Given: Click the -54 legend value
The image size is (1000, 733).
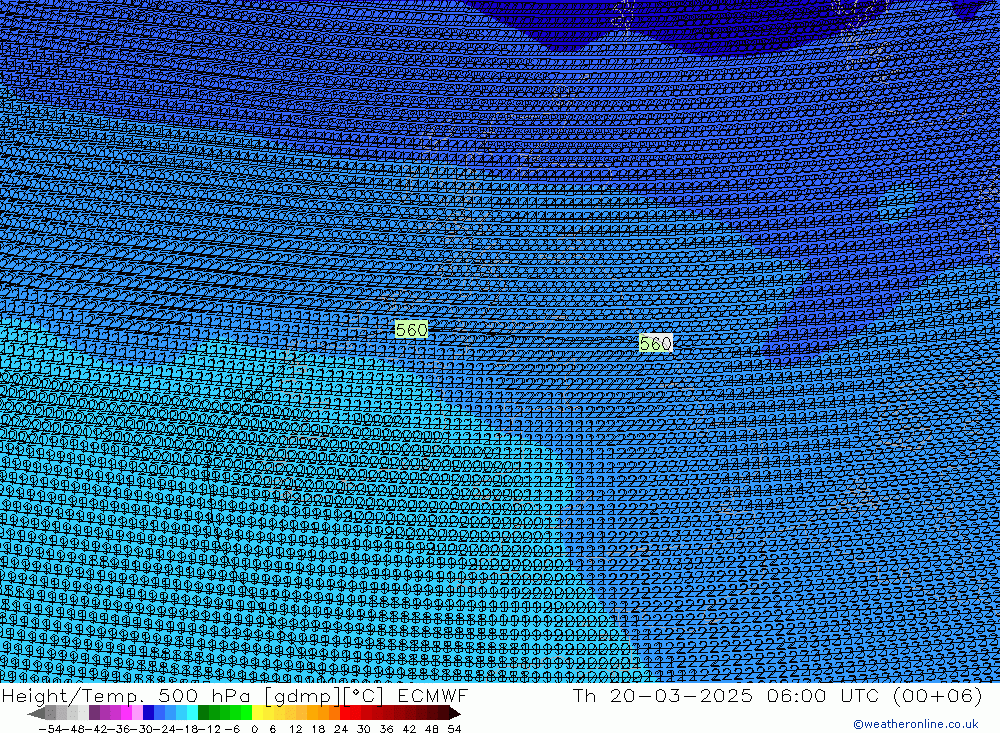Looking at the screenshot, I should click(x=50, y=729).
